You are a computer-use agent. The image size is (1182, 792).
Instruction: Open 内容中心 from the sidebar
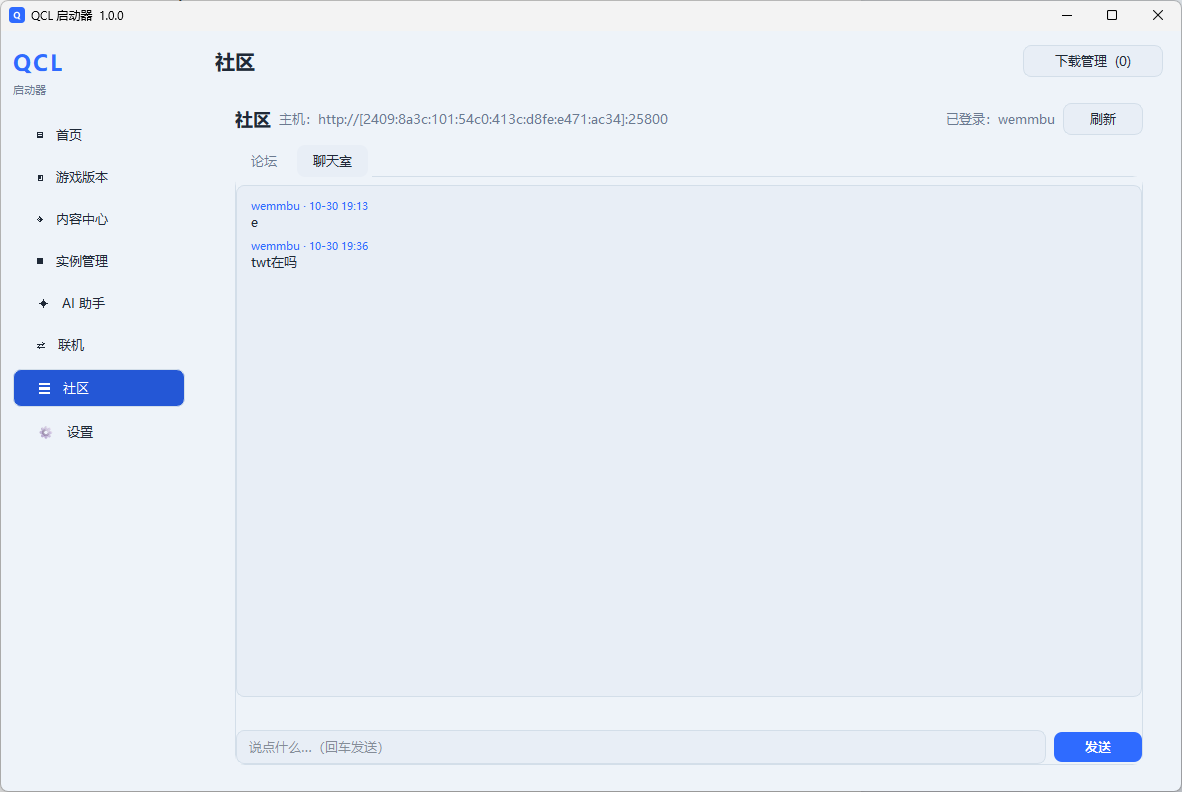pos(99,219)
